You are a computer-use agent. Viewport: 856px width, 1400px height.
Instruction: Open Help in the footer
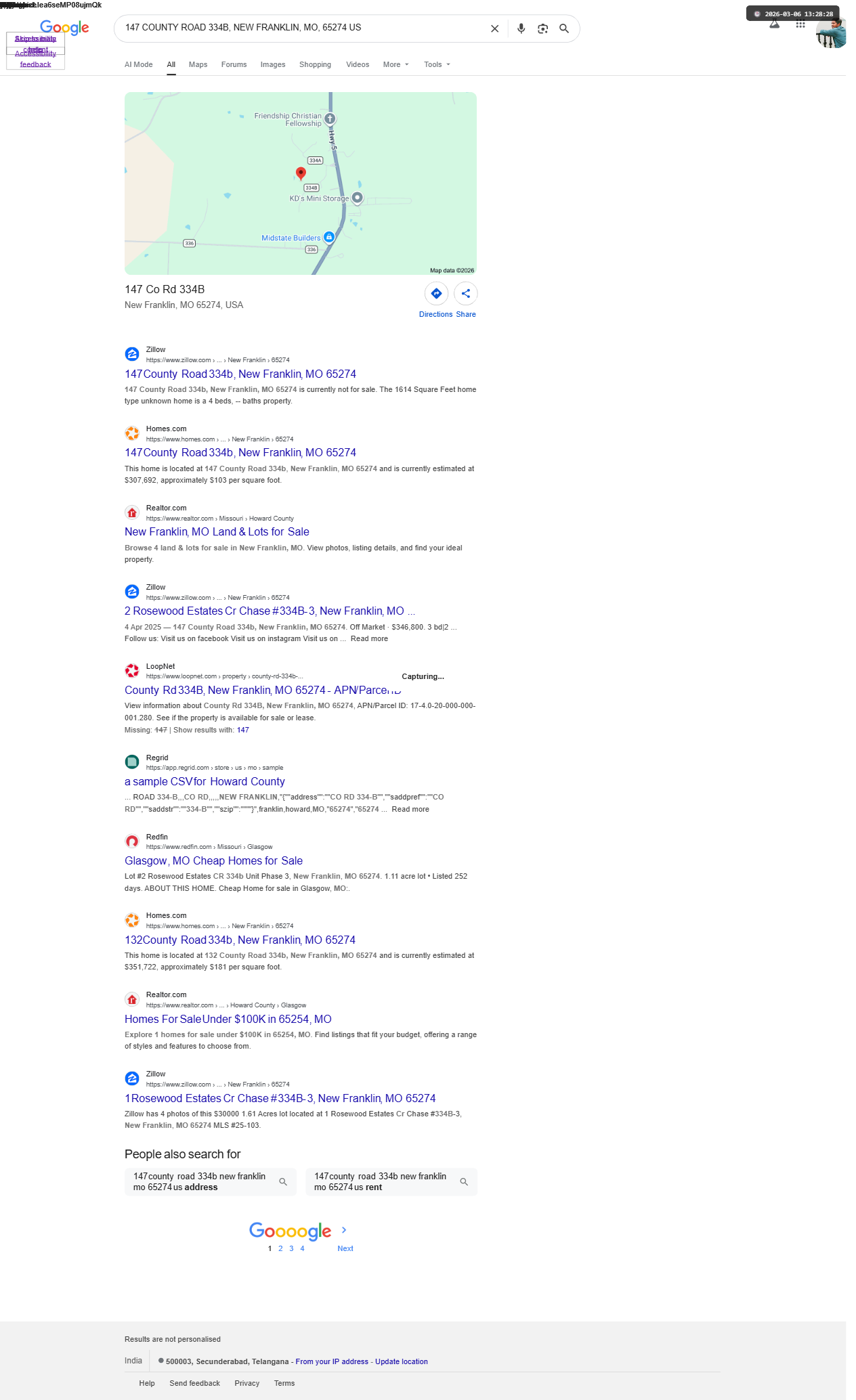[147, 1383]
